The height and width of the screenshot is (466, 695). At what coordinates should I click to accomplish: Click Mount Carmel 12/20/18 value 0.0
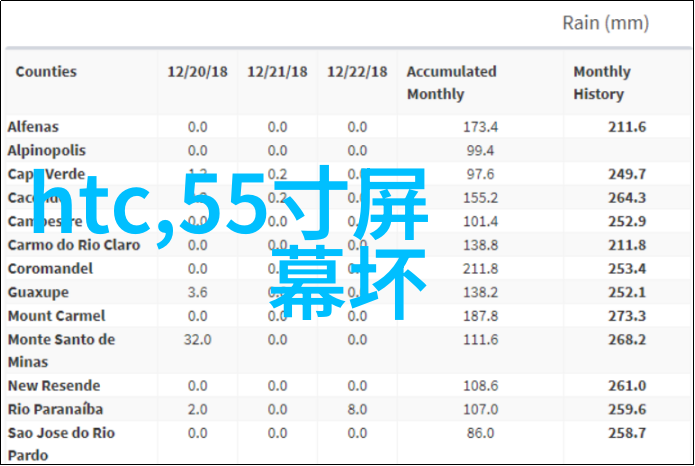(197, 316)
